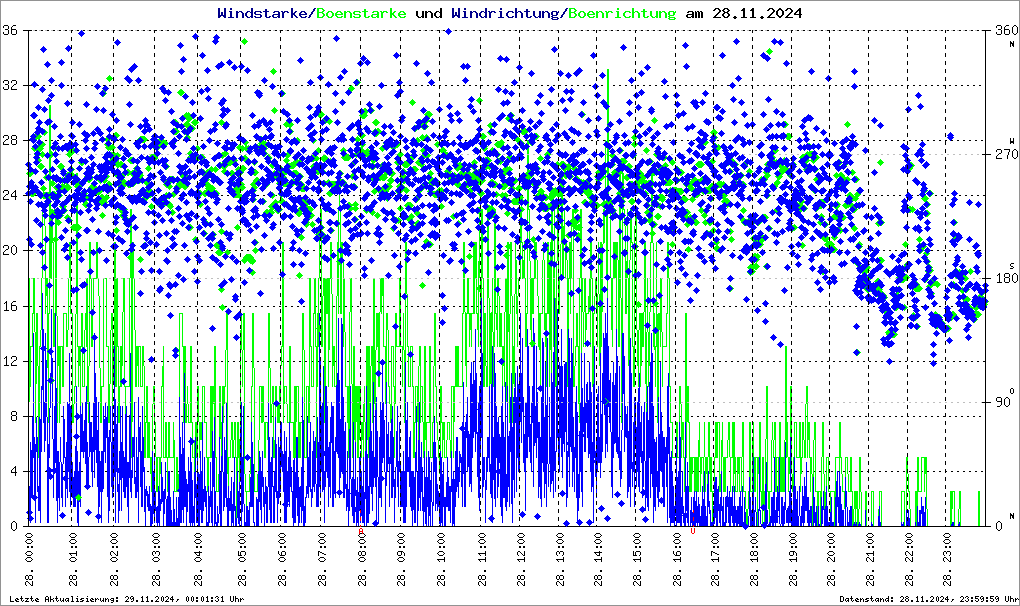Viewport: 1020px width, 606px height.
Task: Click the 'Letzte Aktualisierung' timestamp footer text
Action: click(x=127, y=599)
